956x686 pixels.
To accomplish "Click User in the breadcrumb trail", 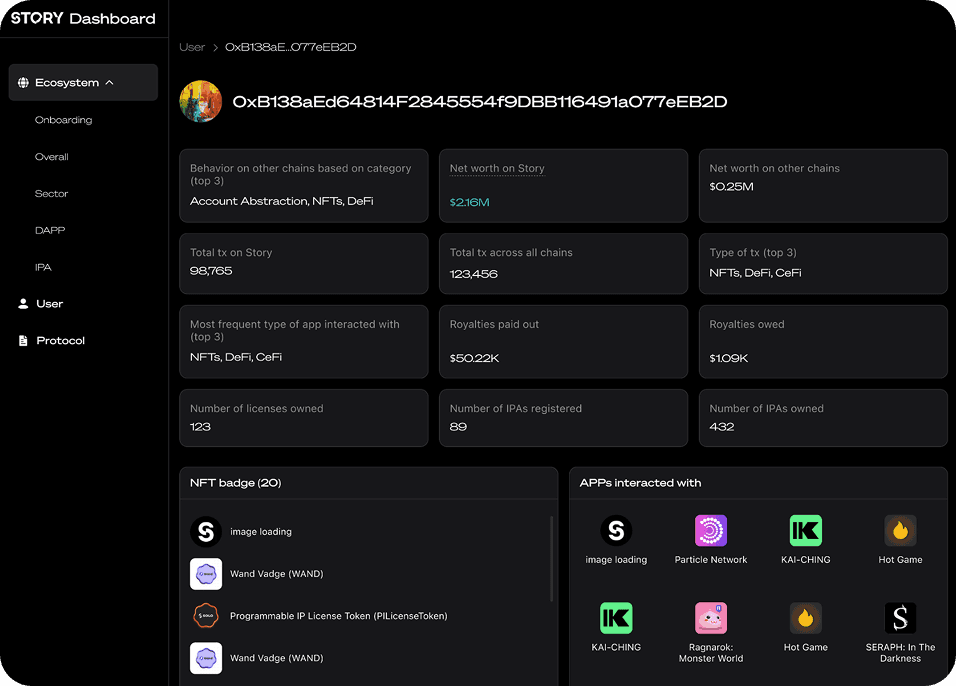I will (191, 47).
